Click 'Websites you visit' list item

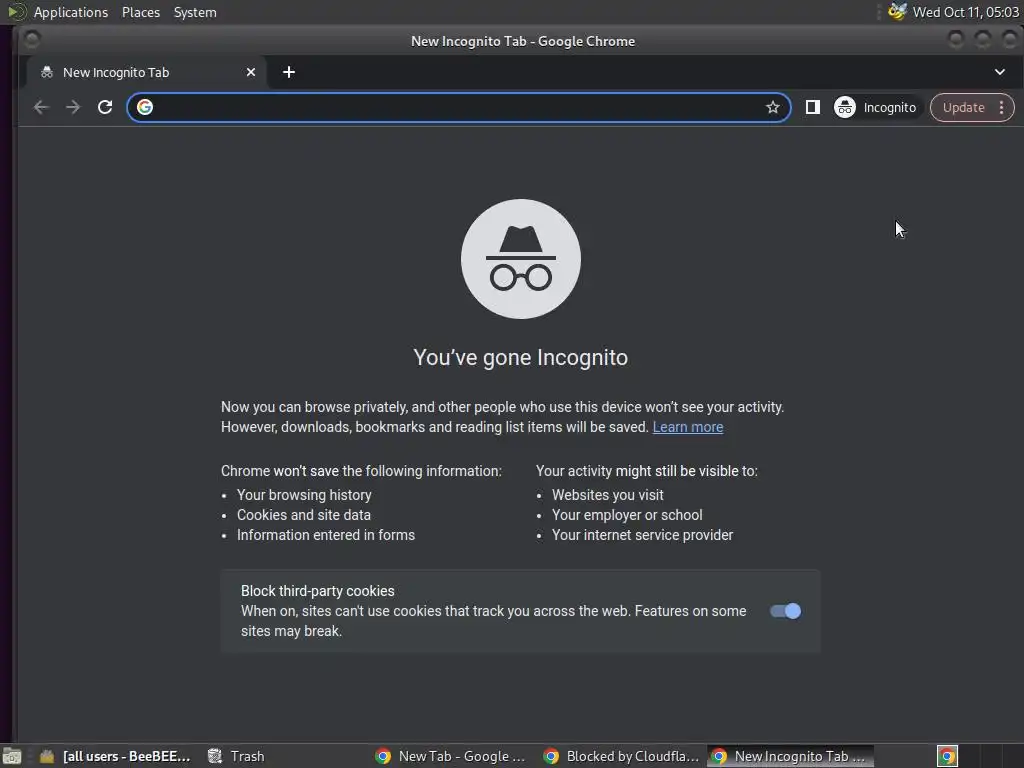click(x=607, y=495)
